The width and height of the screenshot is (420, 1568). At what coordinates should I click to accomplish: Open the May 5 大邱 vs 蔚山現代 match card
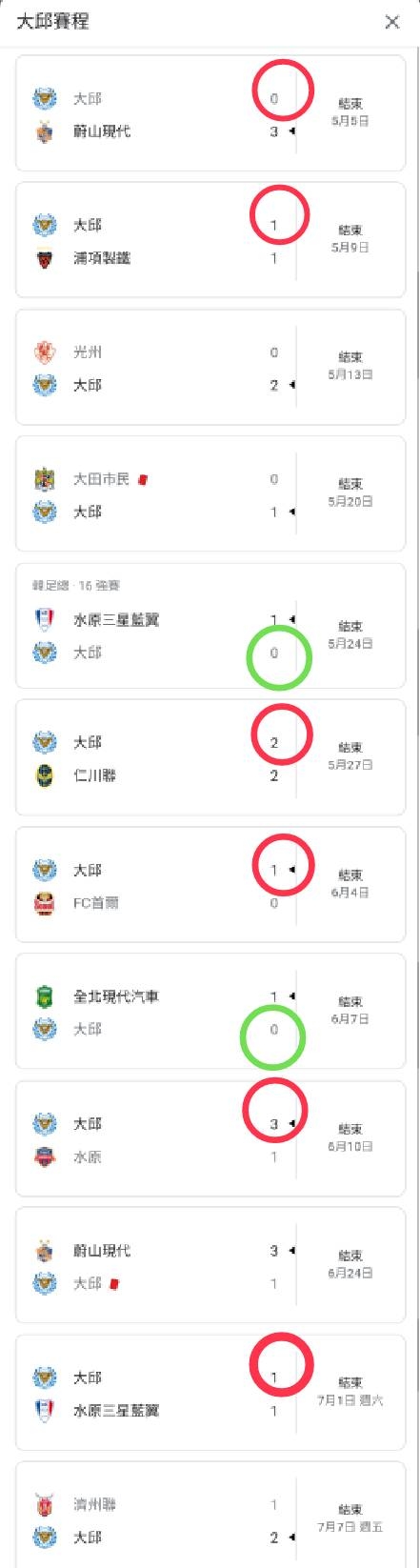pos(210,114)
